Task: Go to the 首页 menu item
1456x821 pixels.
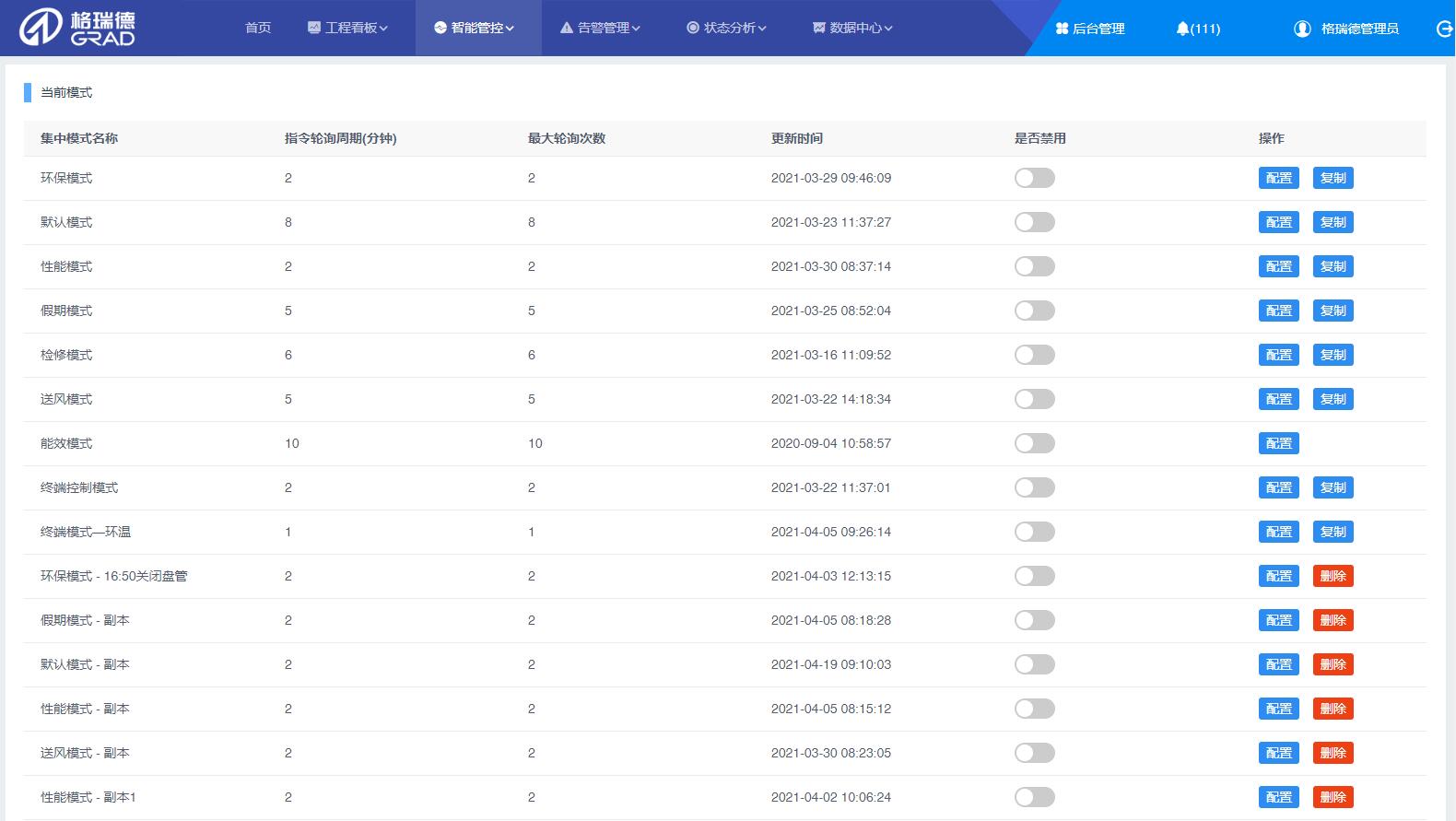Action: click(258, 28)
